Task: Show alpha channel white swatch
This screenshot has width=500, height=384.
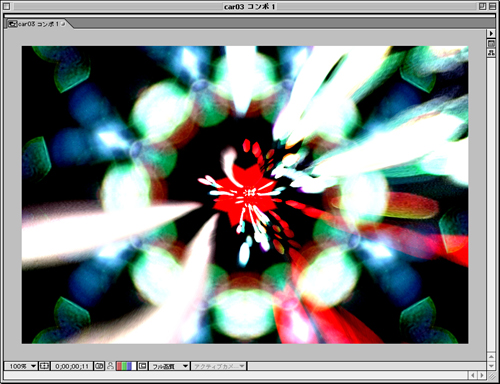Action: pos(134,366)
